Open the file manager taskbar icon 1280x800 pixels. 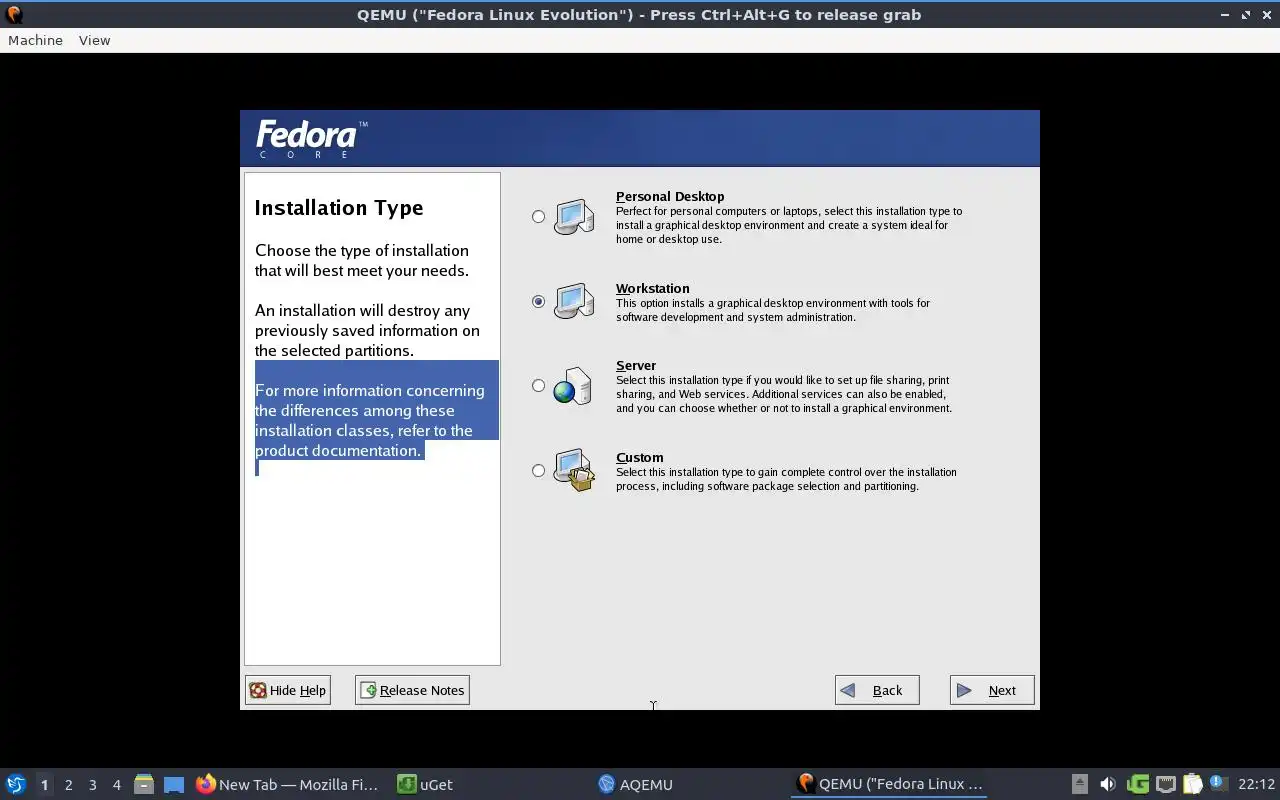pos(143,784)
